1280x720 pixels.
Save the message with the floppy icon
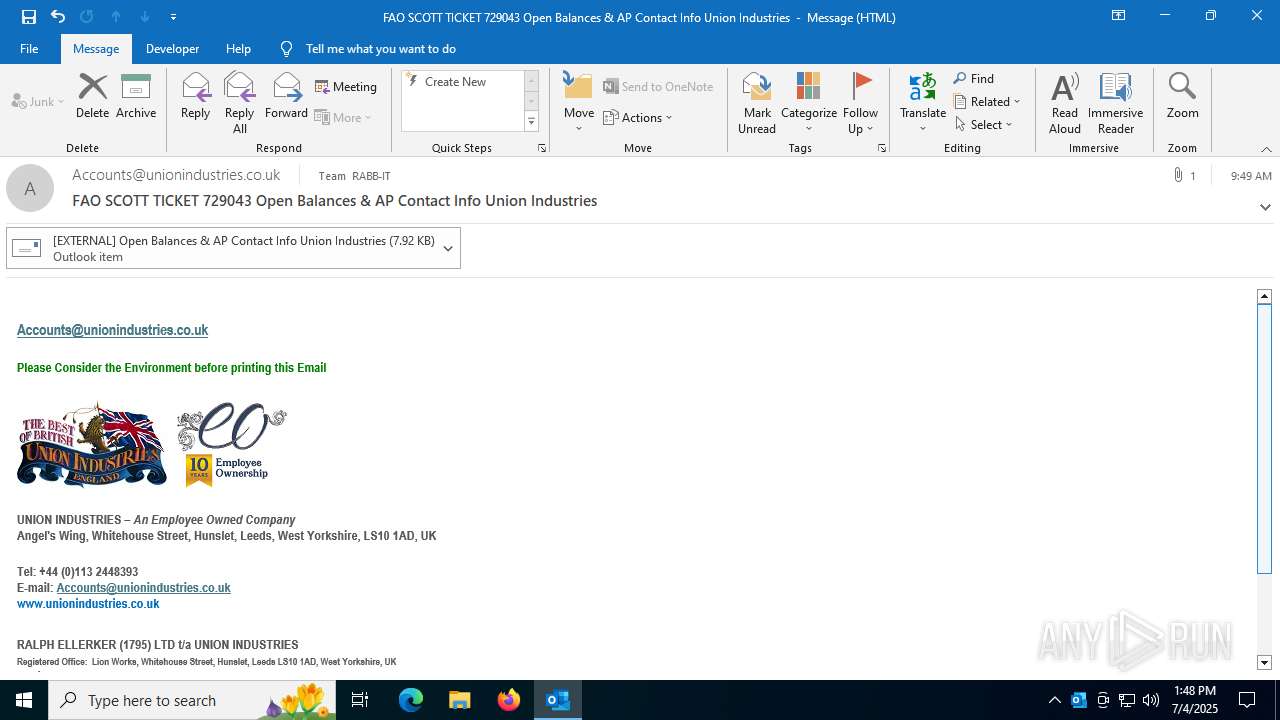29,17
